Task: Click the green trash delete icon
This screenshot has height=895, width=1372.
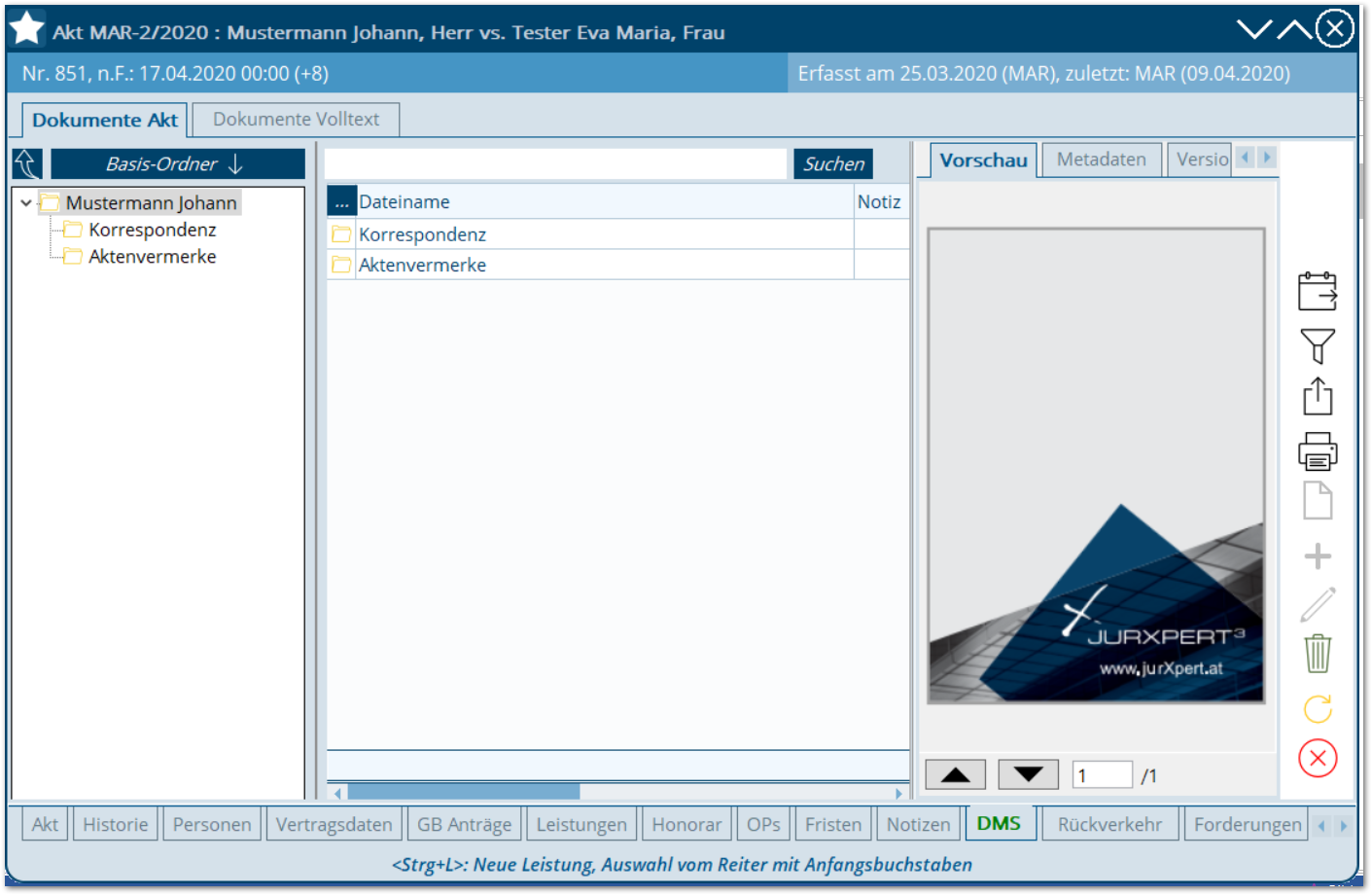Action: tap(1318, 654)
